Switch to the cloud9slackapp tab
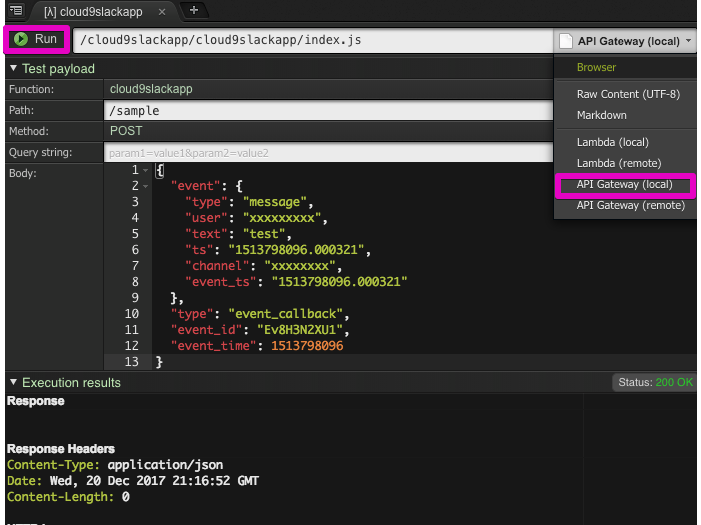The height and width of the screenshot is (525, 701). click(x=93, y=12)
